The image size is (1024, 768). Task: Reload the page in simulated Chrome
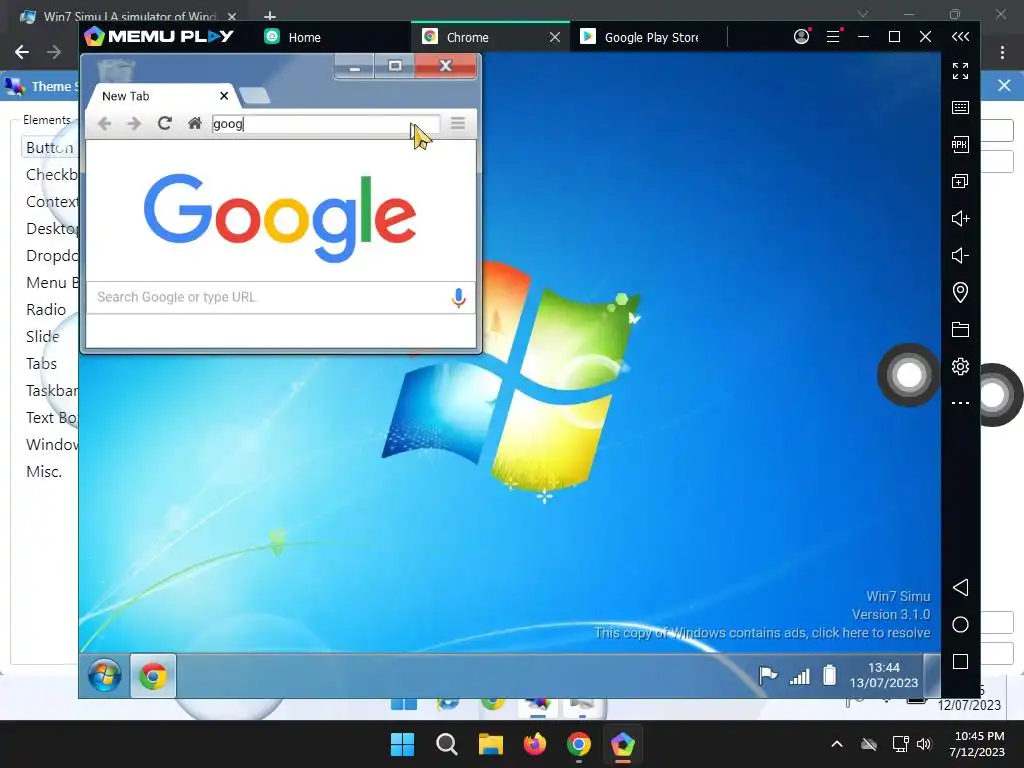165,123
